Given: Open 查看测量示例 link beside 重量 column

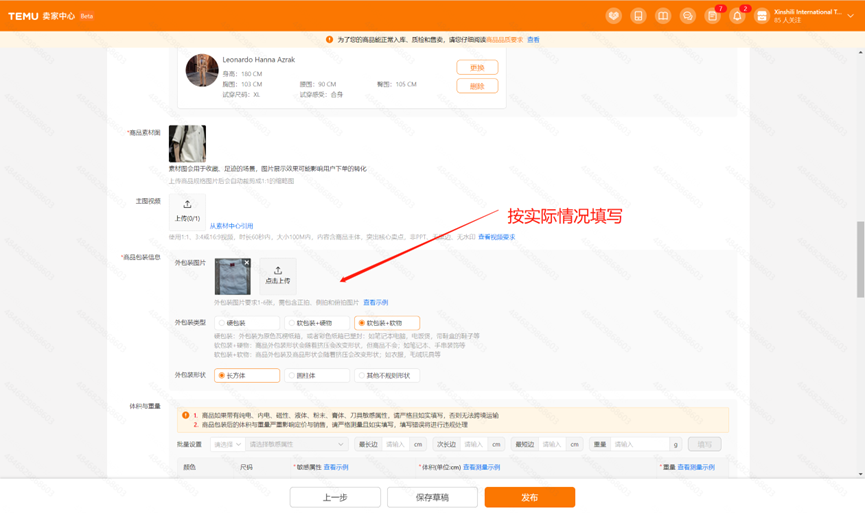Looking at the screenshot, I should pos(696,467).
